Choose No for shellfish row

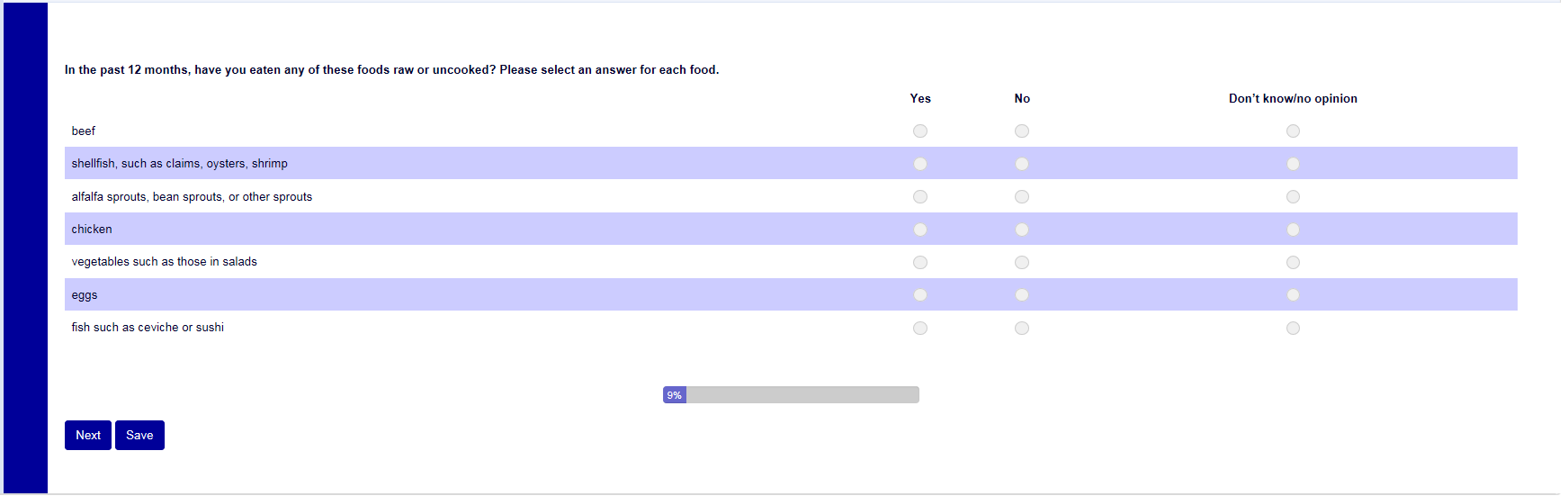coord(1022,164)
